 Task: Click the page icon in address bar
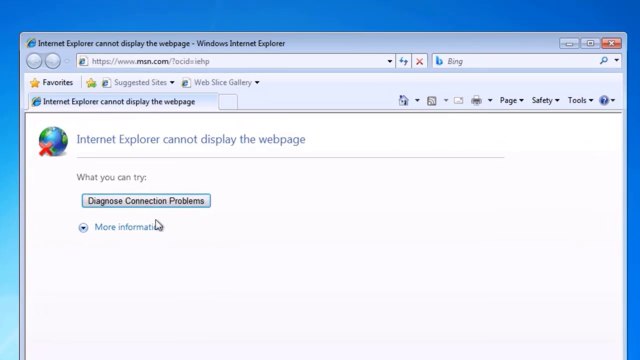click(83, 61)
